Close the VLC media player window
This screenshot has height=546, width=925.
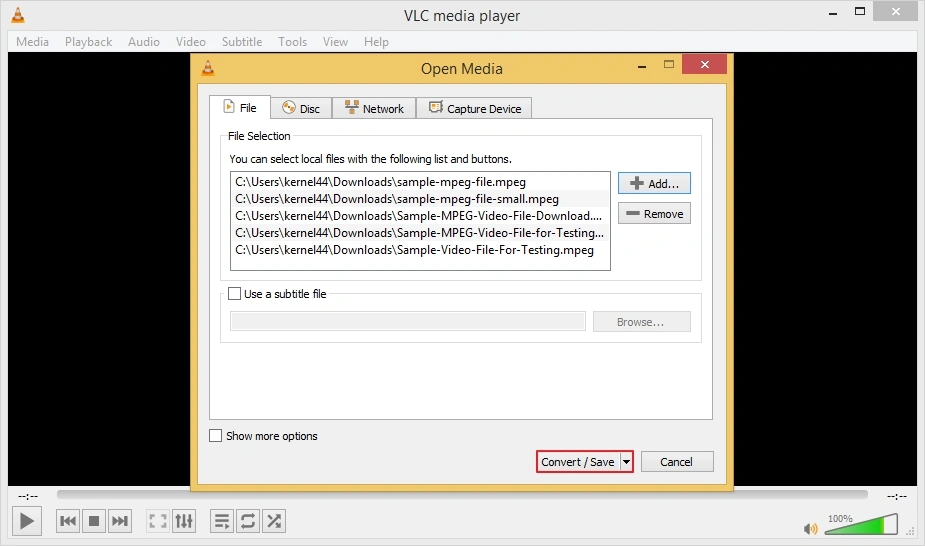tap(895, 11)
